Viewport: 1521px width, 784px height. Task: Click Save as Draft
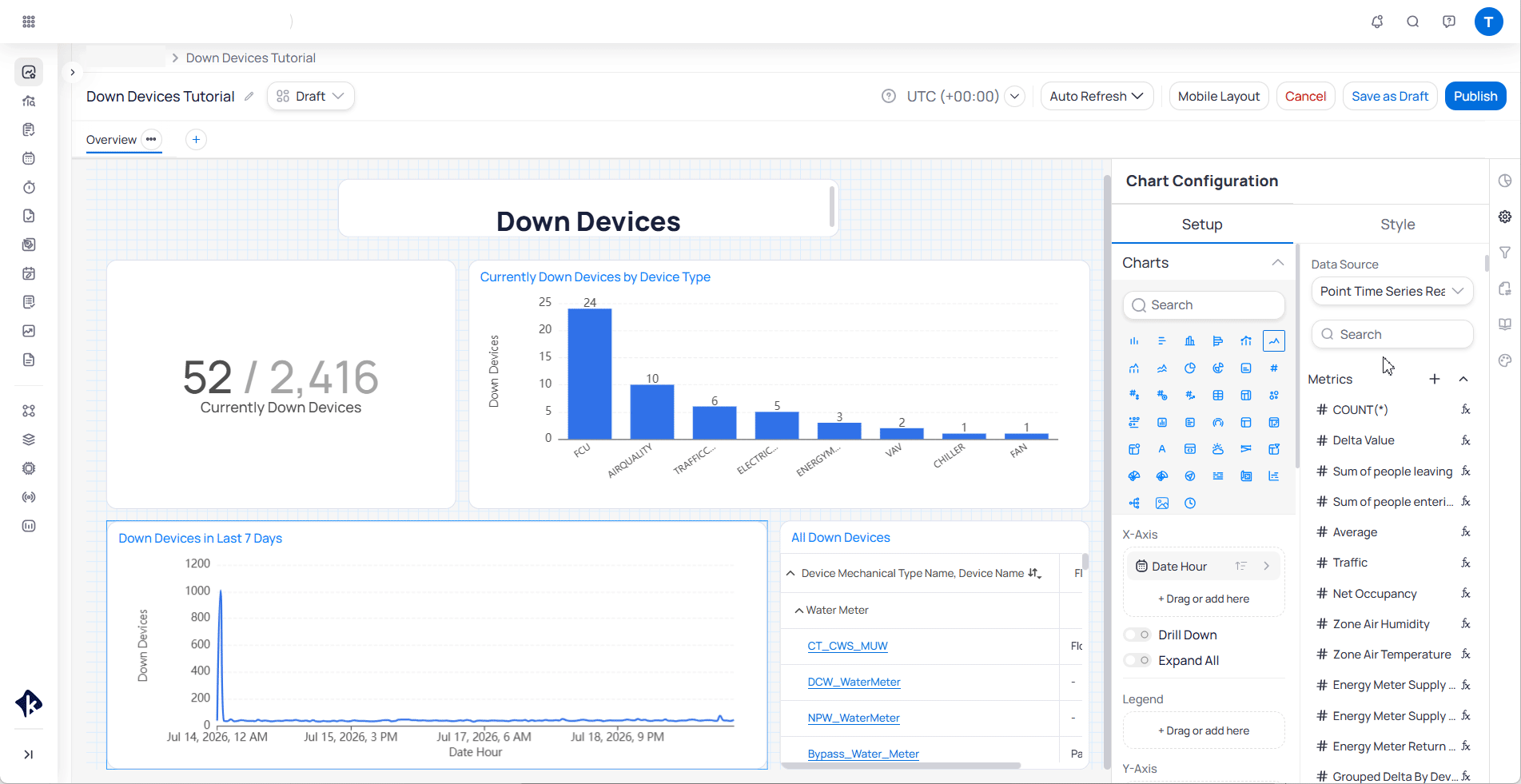[1390, 97]
